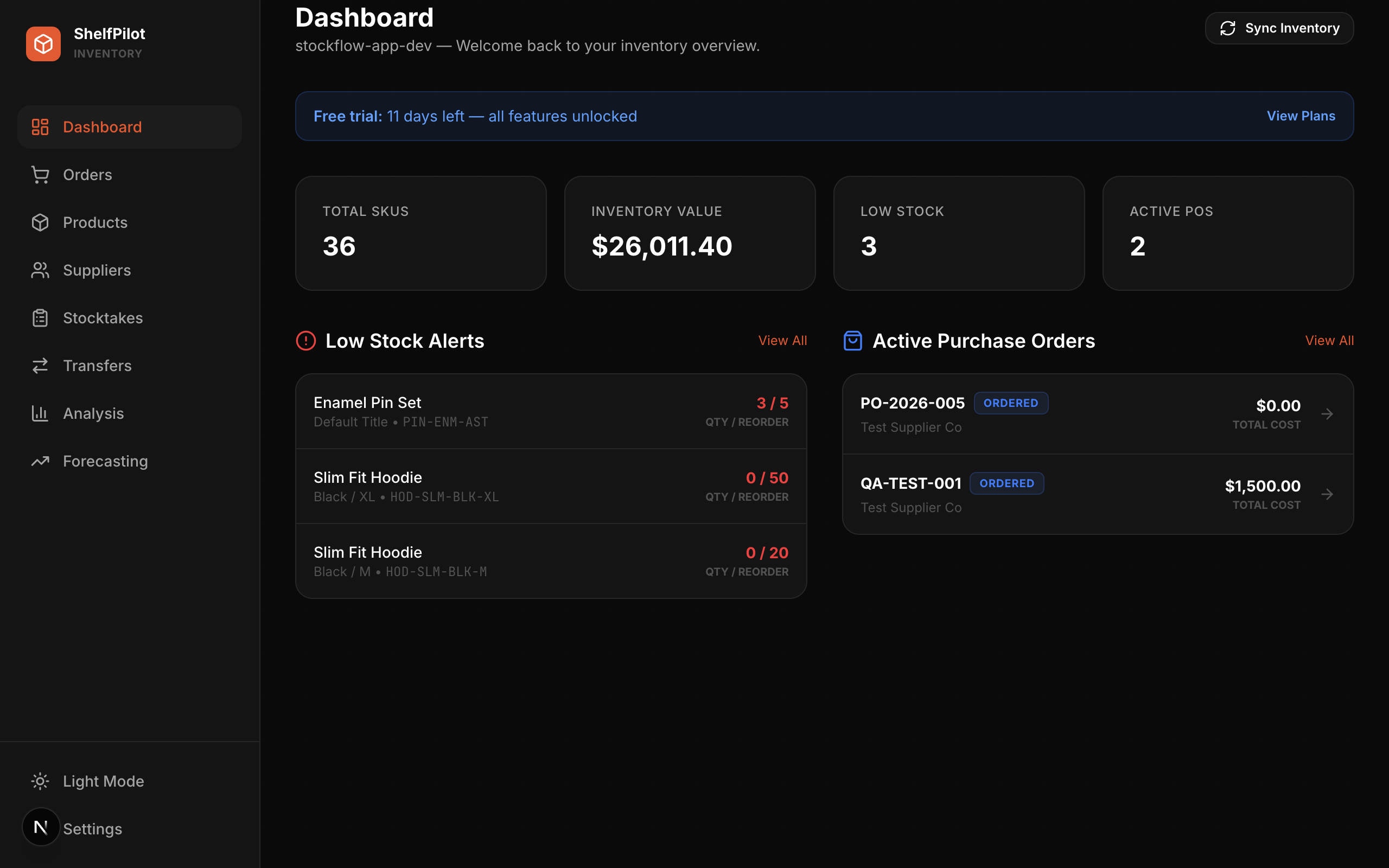
Task: Click the Dashboard page heading
Action: [365, 17]
